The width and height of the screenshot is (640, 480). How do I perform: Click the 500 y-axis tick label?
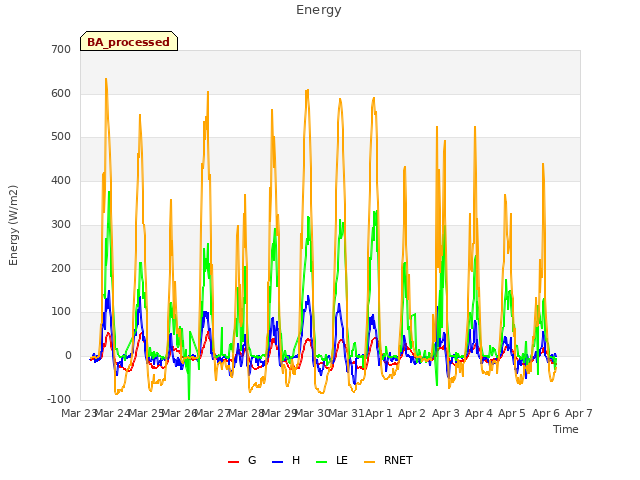[x=61, y=137]
